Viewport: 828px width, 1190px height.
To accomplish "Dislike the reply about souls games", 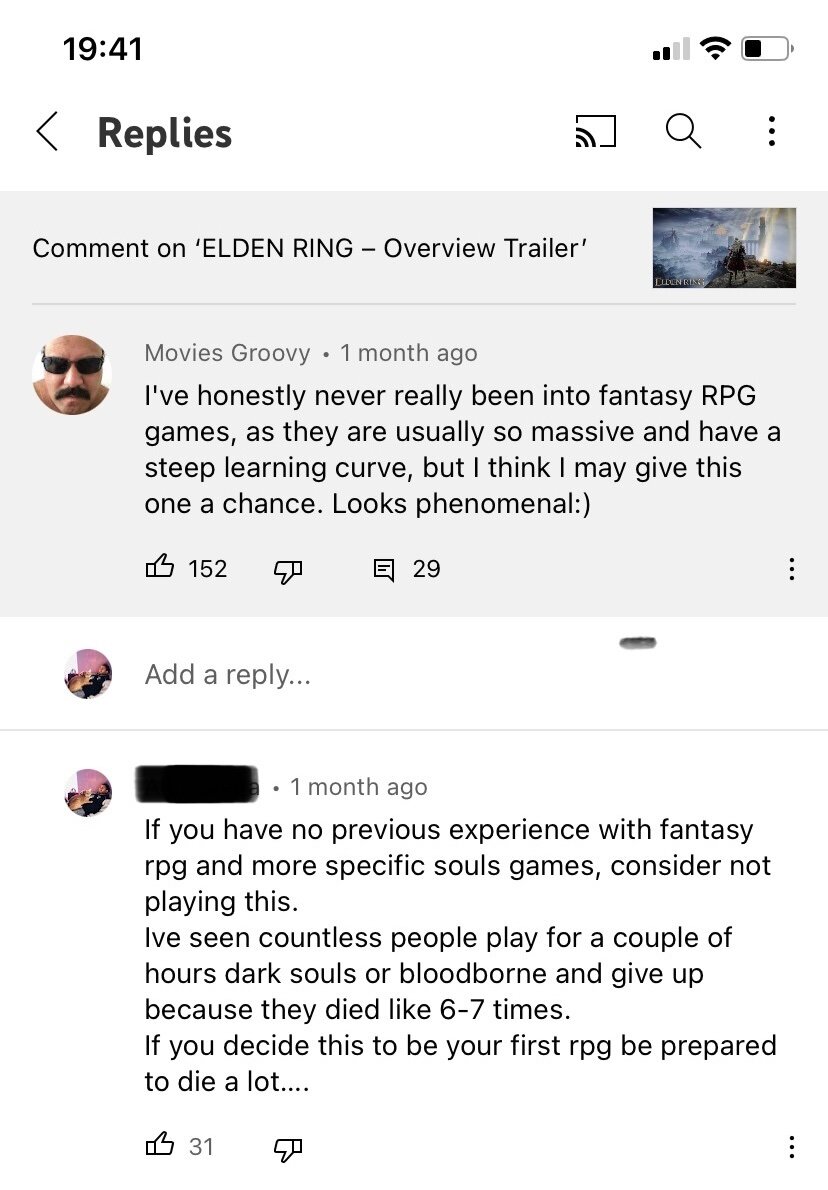I will (288, 1148).
